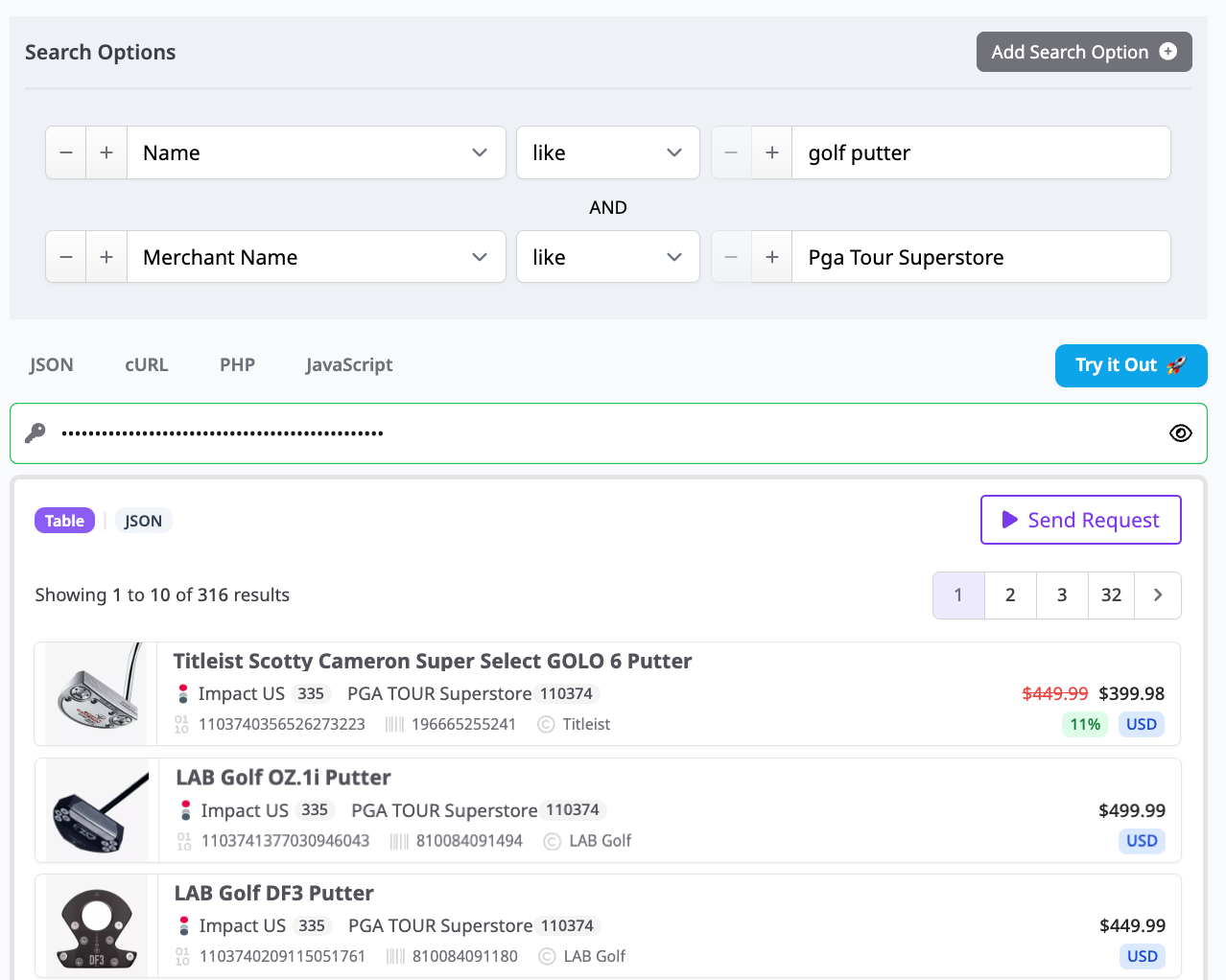Image resolution: width=1226 pixels, height=980 pixels.
Task: Open the LAB Golf OZ.1i Putter title
Action: coord(283,778)
